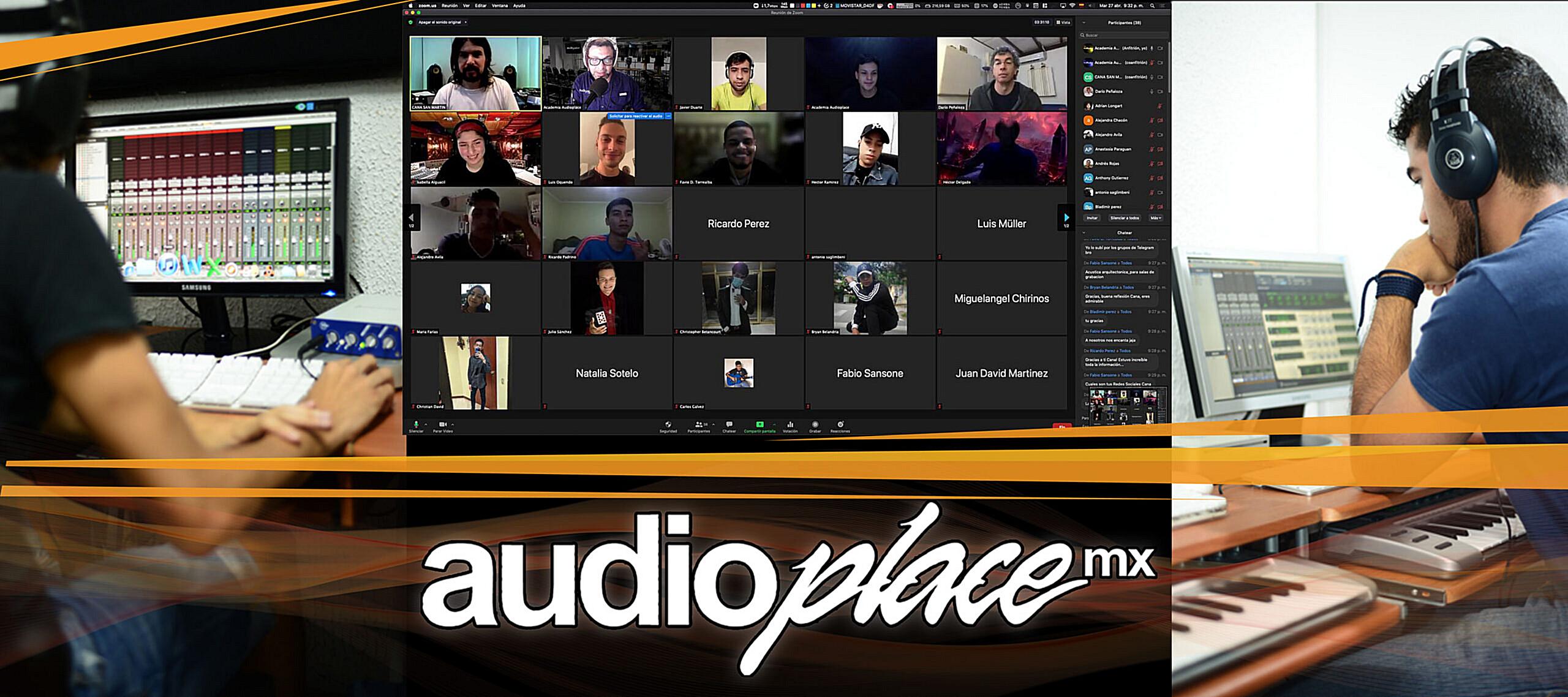This screenshot has width=1568, height=697.
Task: Click the red Fin end meeting button
Action: click(1061, 427)
